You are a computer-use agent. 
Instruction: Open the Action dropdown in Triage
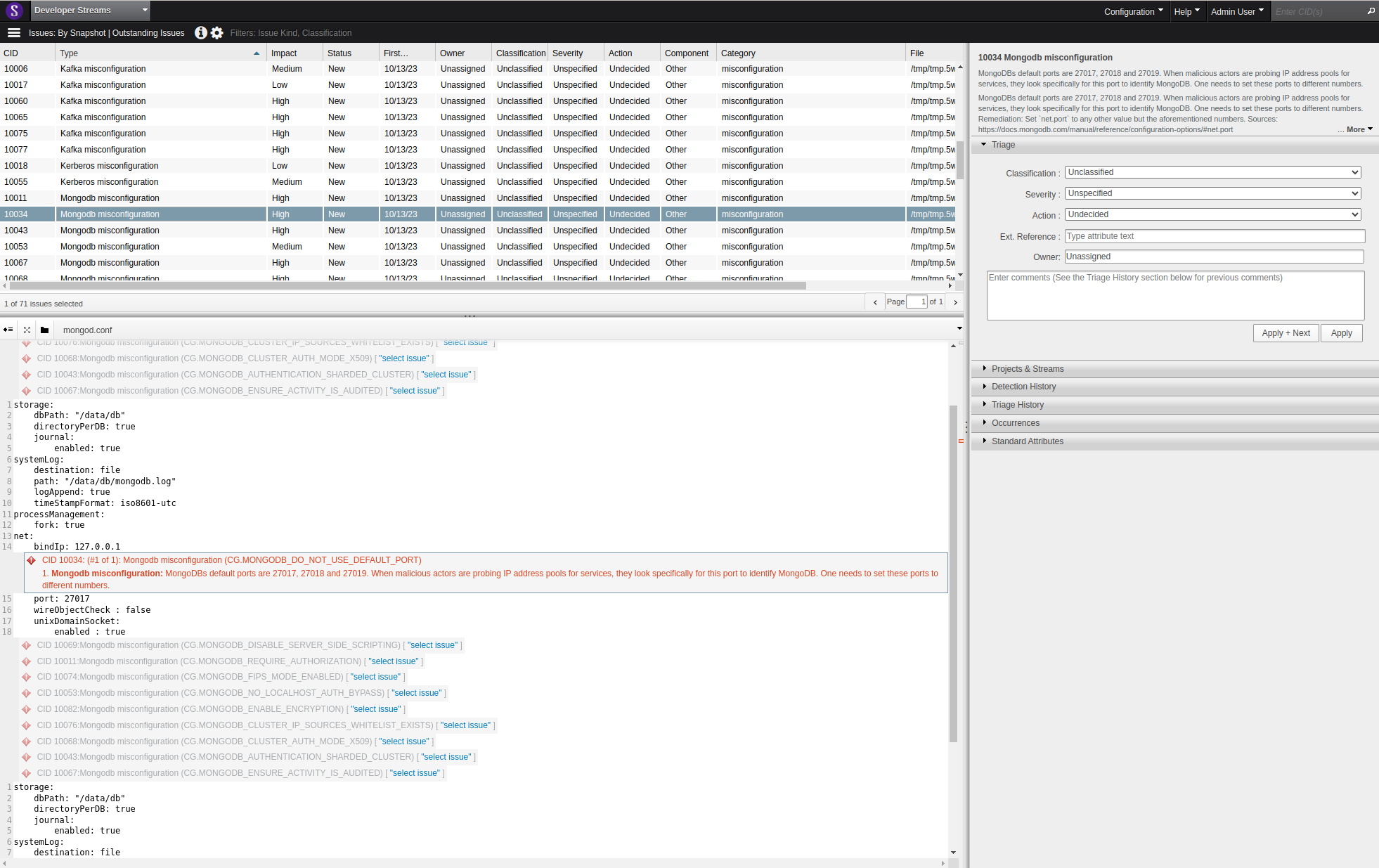click(x=1212, y=214)
